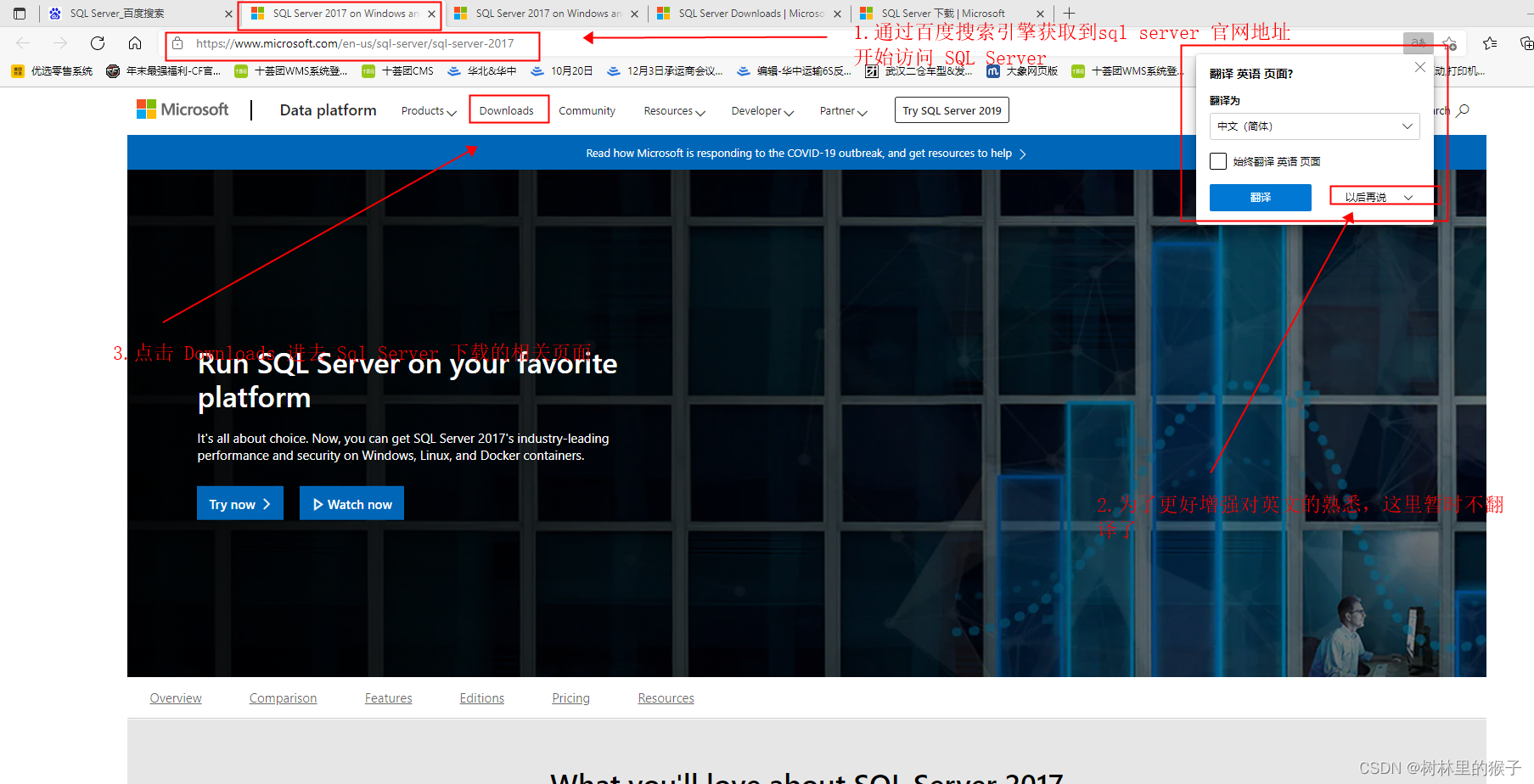Open the Downloads nav item
Screen dimensions: 1534x784
tap(507, 111)
